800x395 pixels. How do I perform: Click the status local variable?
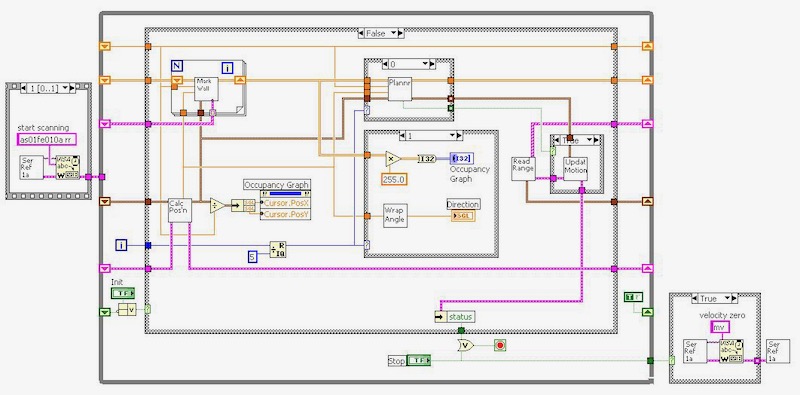[x=455, y=317]
